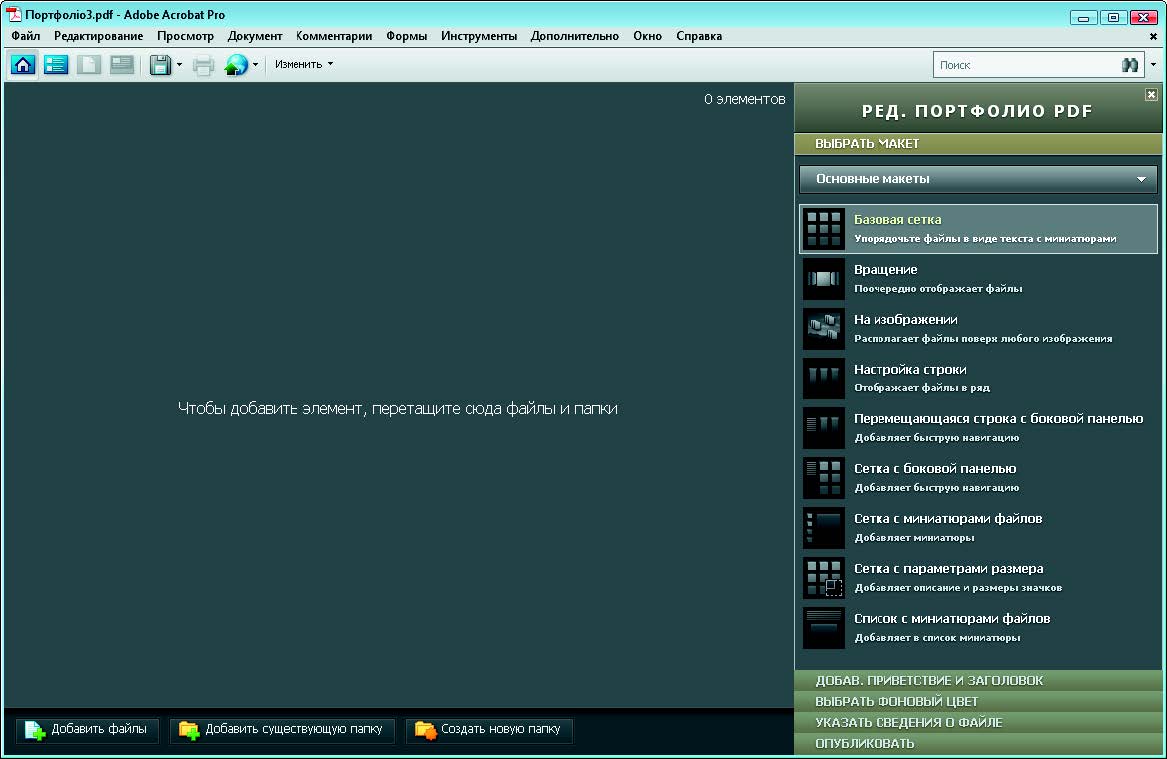Click the welcome page view icon
The width and height of the screenshot is (1167, 759).
point(121,65)
